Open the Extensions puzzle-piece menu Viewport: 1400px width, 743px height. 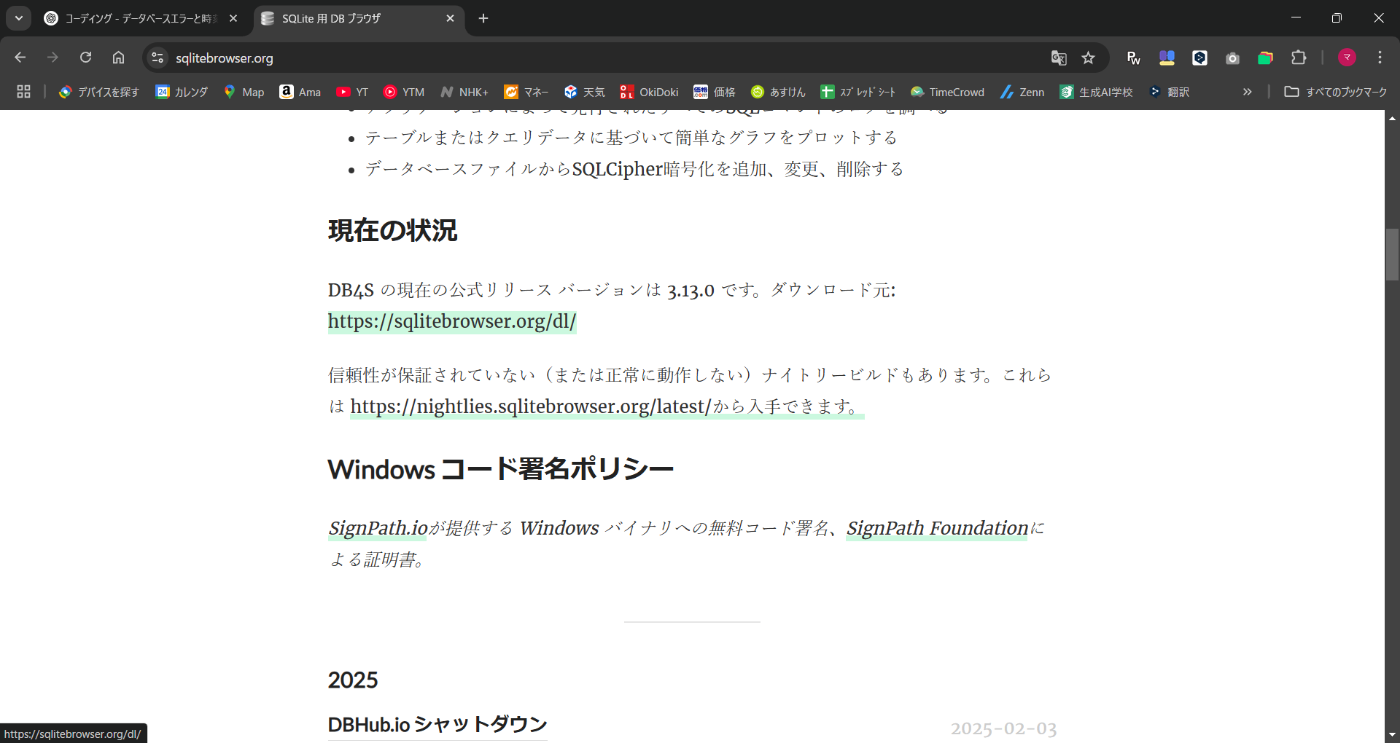1298,58
